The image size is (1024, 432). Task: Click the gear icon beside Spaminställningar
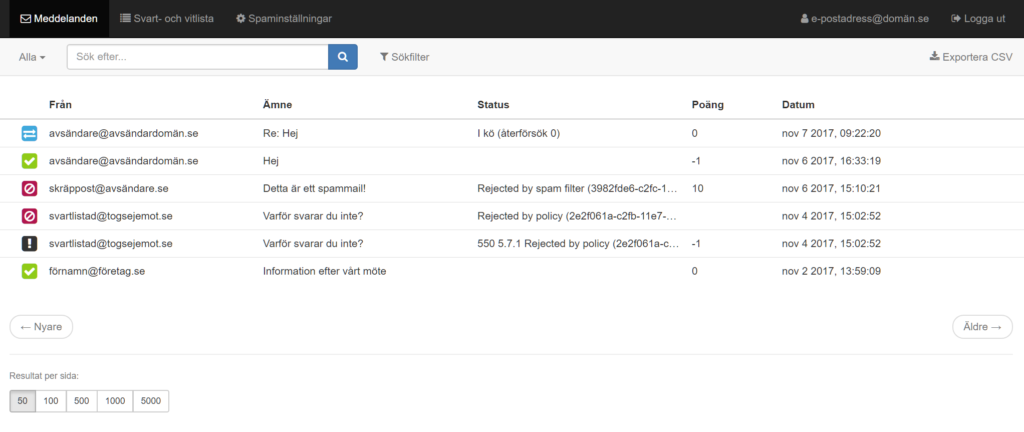(x=240, y=19)
